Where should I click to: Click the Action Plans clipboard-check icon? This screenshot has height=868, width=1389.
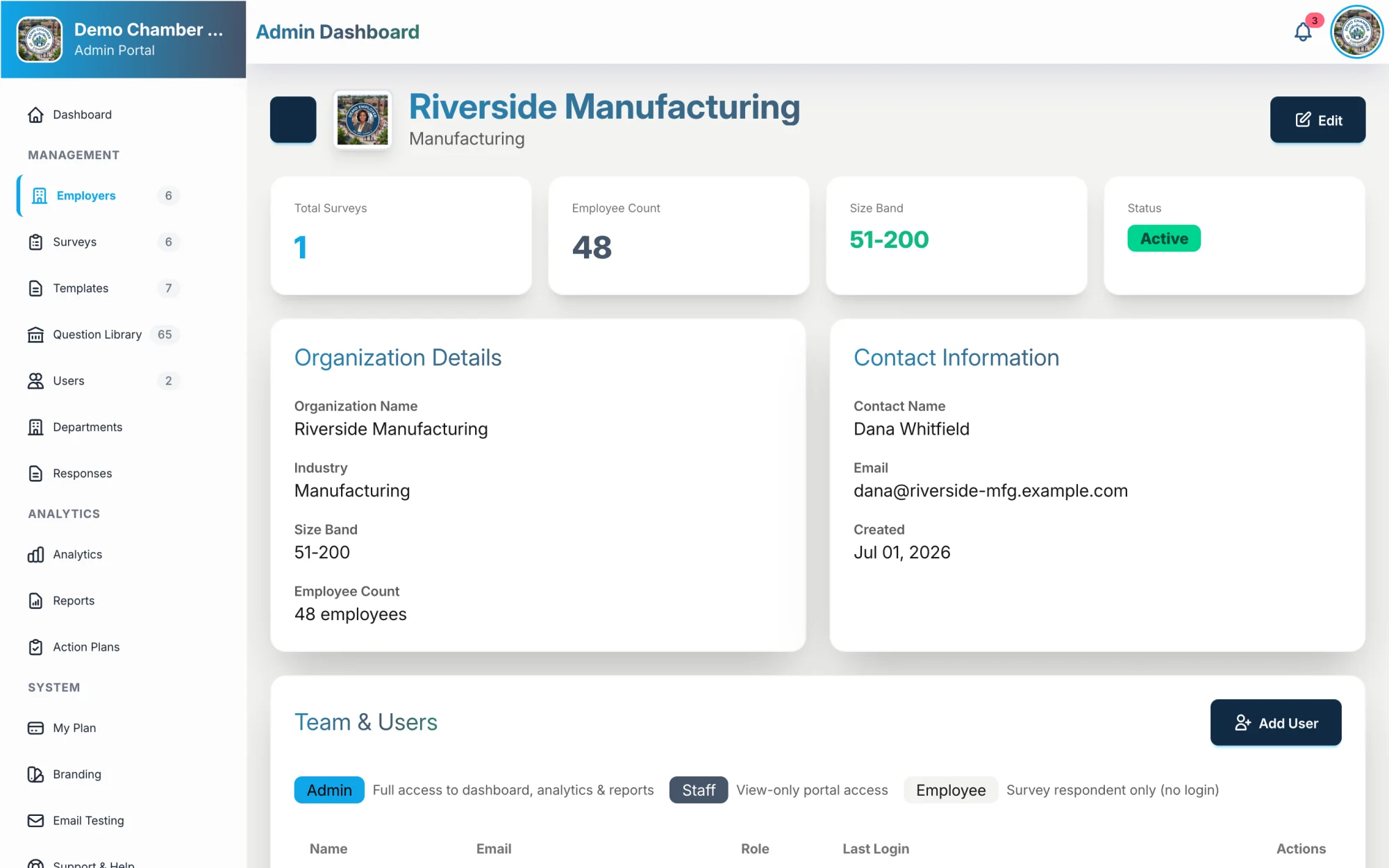(35, 647)
